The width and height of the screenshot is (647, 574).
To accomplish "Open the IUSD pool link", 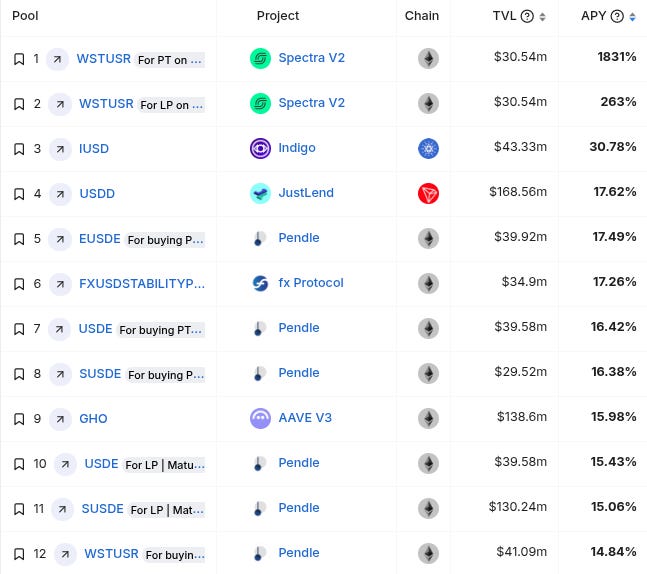I will (94, 149).
